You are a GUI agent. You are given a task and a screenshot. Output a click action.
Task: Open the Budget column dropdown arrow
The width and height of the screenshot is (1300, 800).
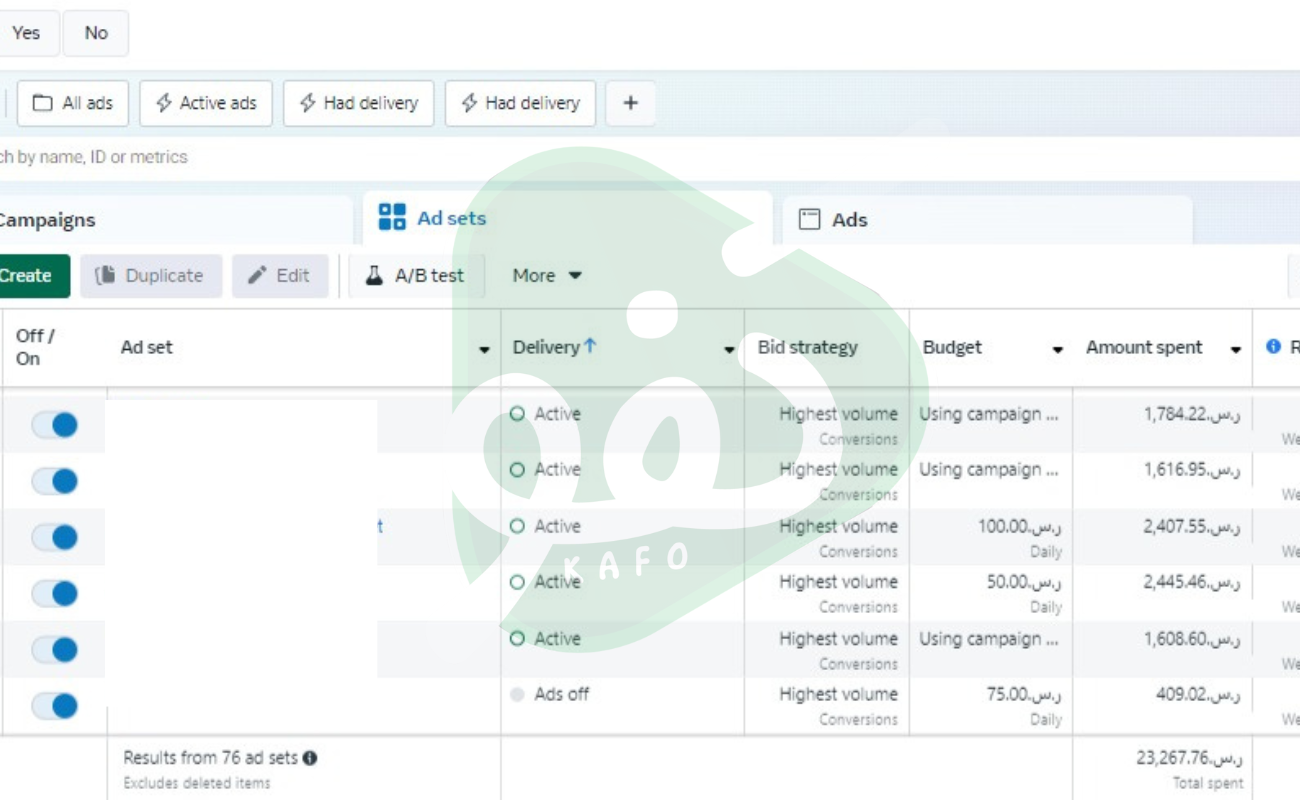[1057, 349]
